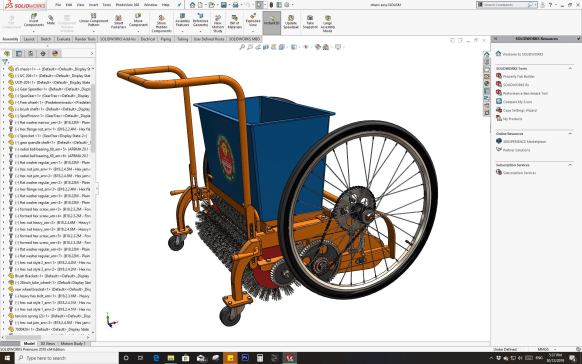
Task: Switch to the Motion Study 1 tab
Action: coord(73,344)
